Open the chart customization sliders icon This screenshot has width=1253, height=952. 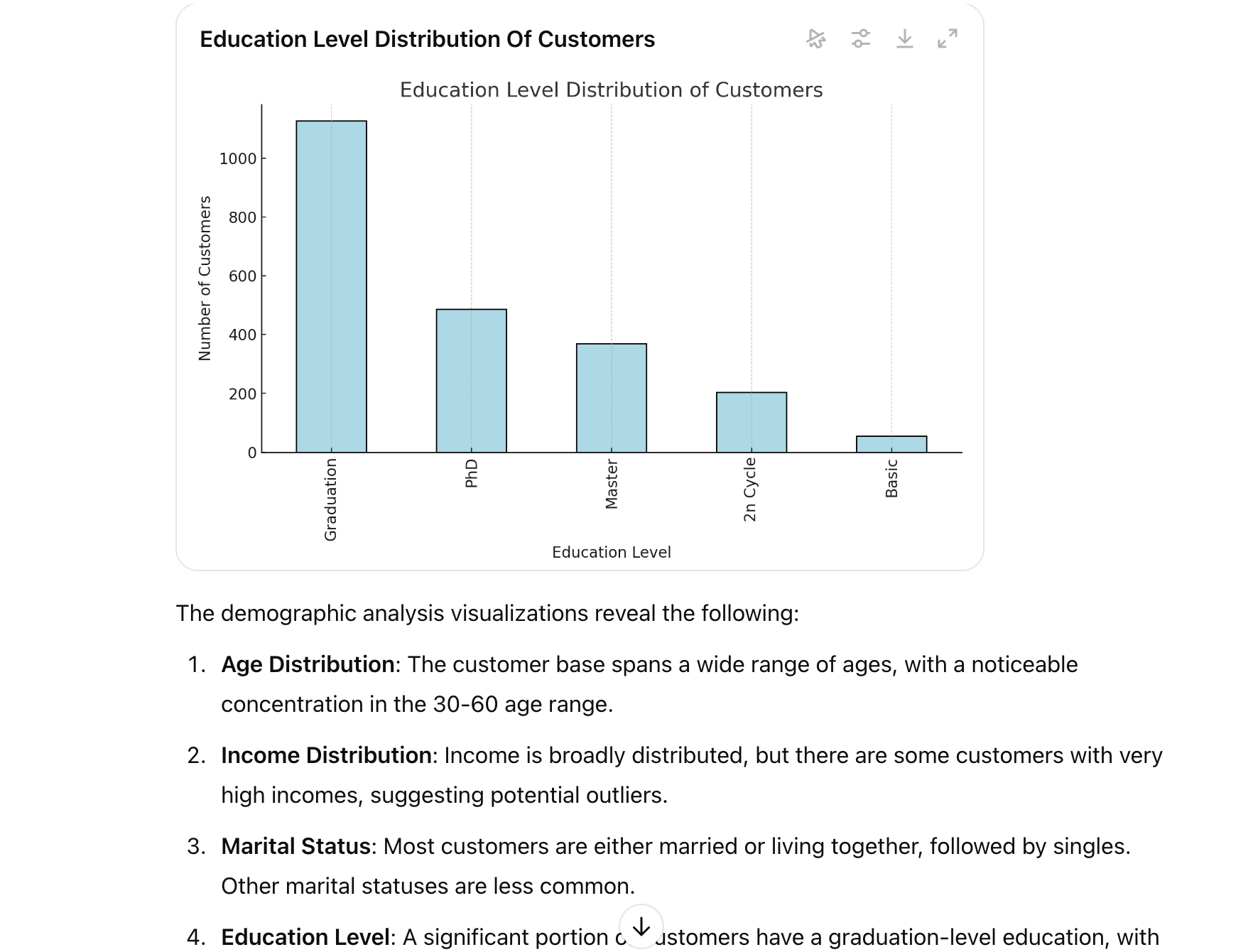coord(860,38)
